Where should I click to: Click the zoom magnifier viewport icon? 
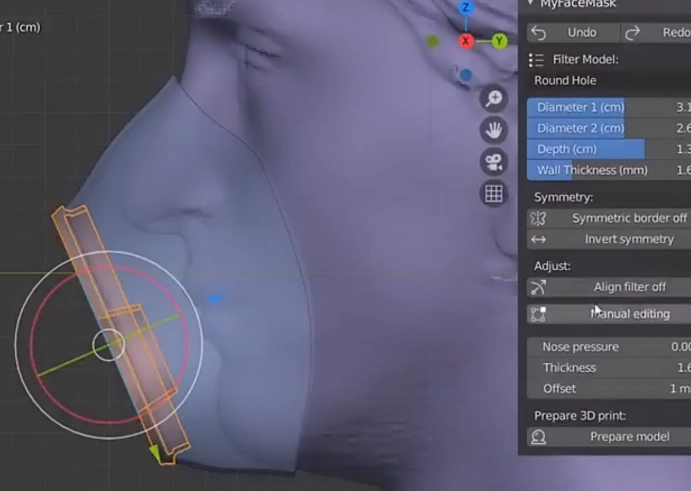tap(493, 98)
